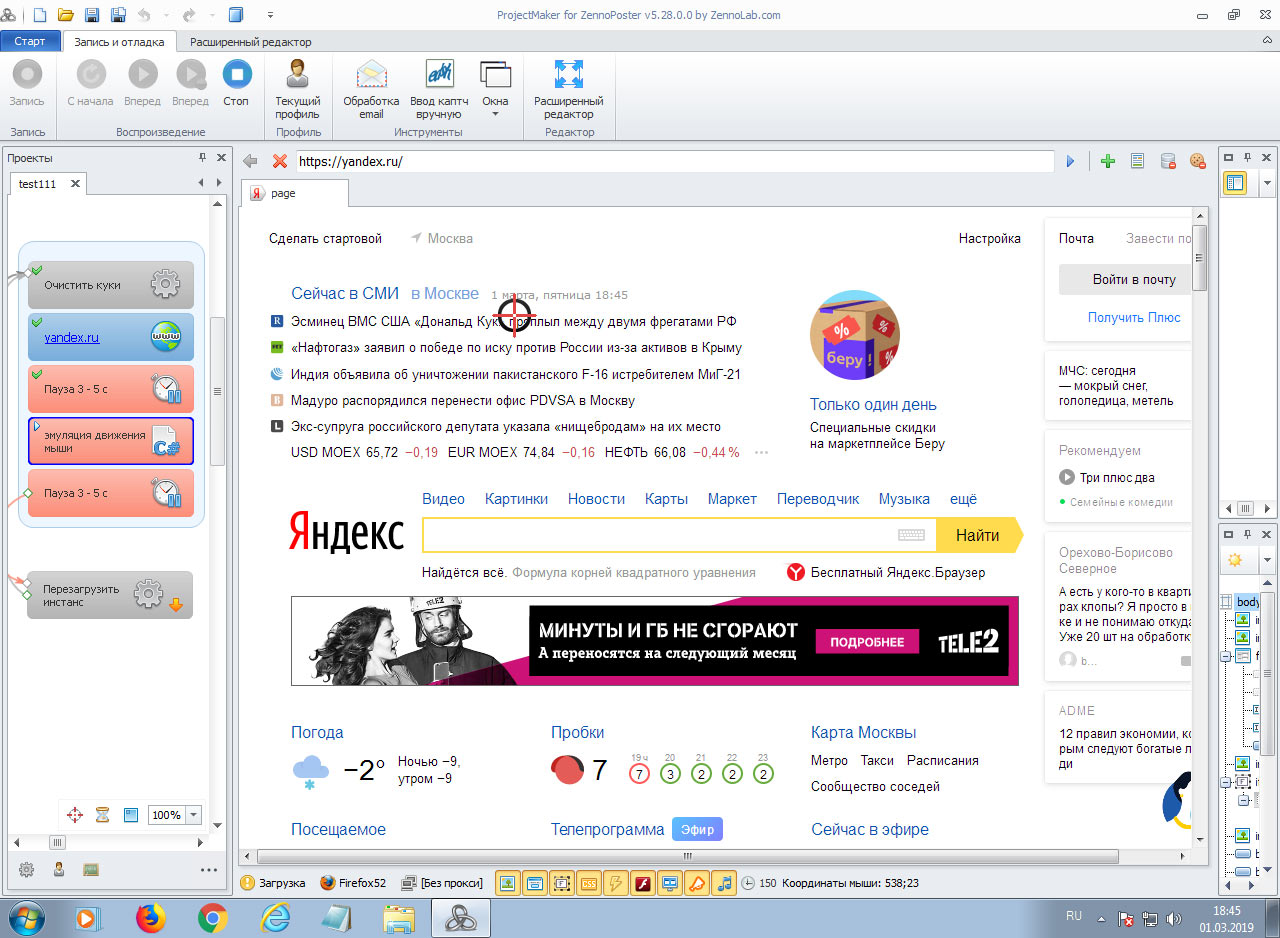Click the gear settings icon below the project
Image resolution: width=1280 pixels, height=938 pixels.
pos(27,869)
